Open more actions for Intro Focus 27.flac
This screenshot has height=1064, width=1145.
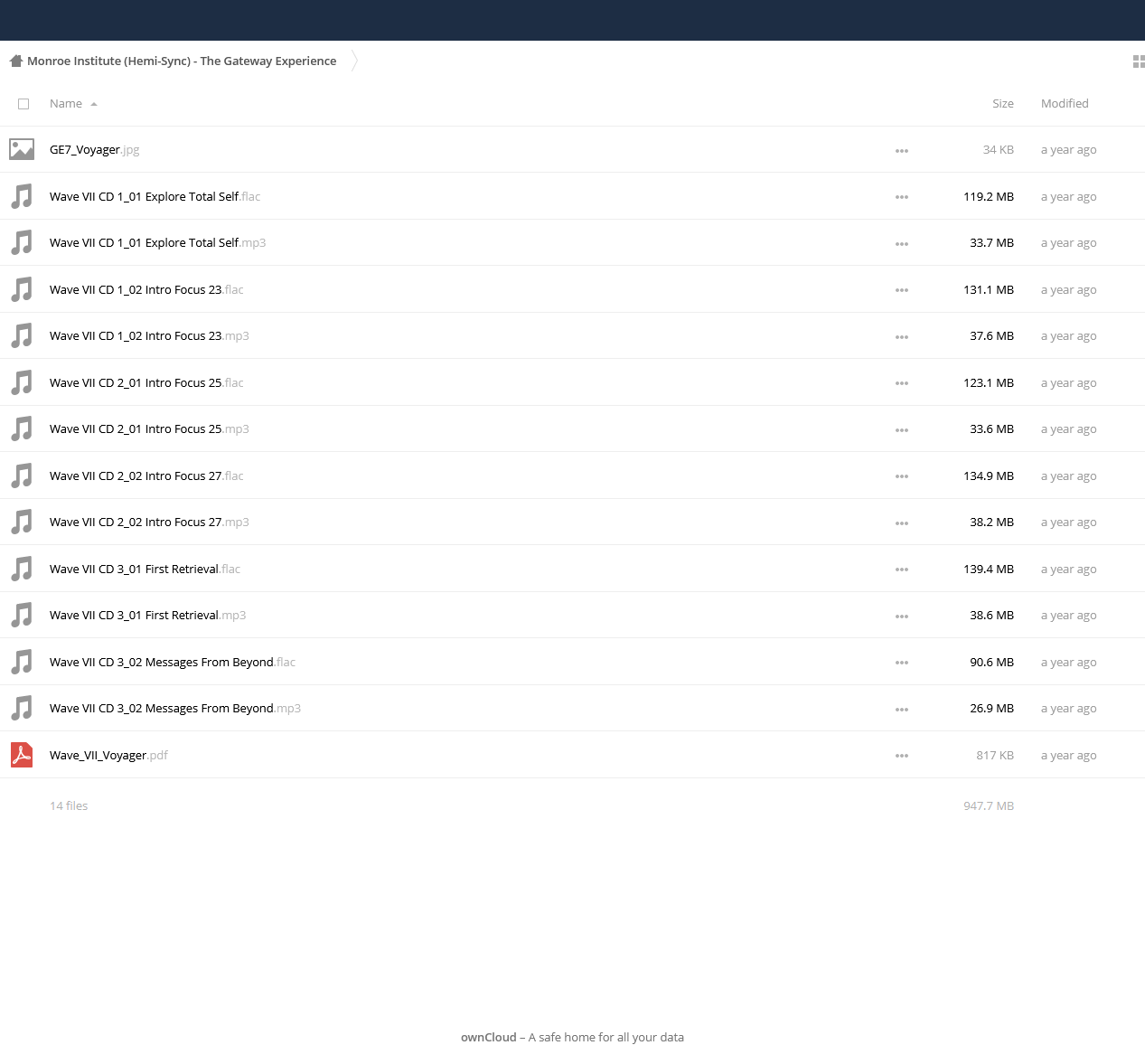point(902,476)
